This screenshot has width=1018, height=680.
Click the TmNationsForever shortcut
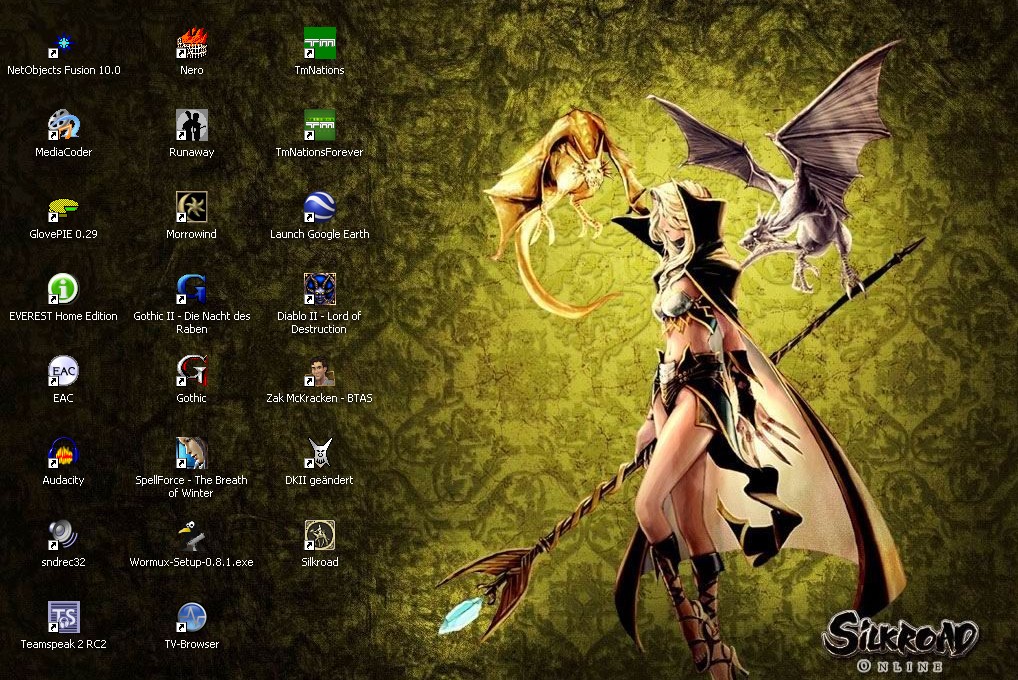click(x=319, y=126)
